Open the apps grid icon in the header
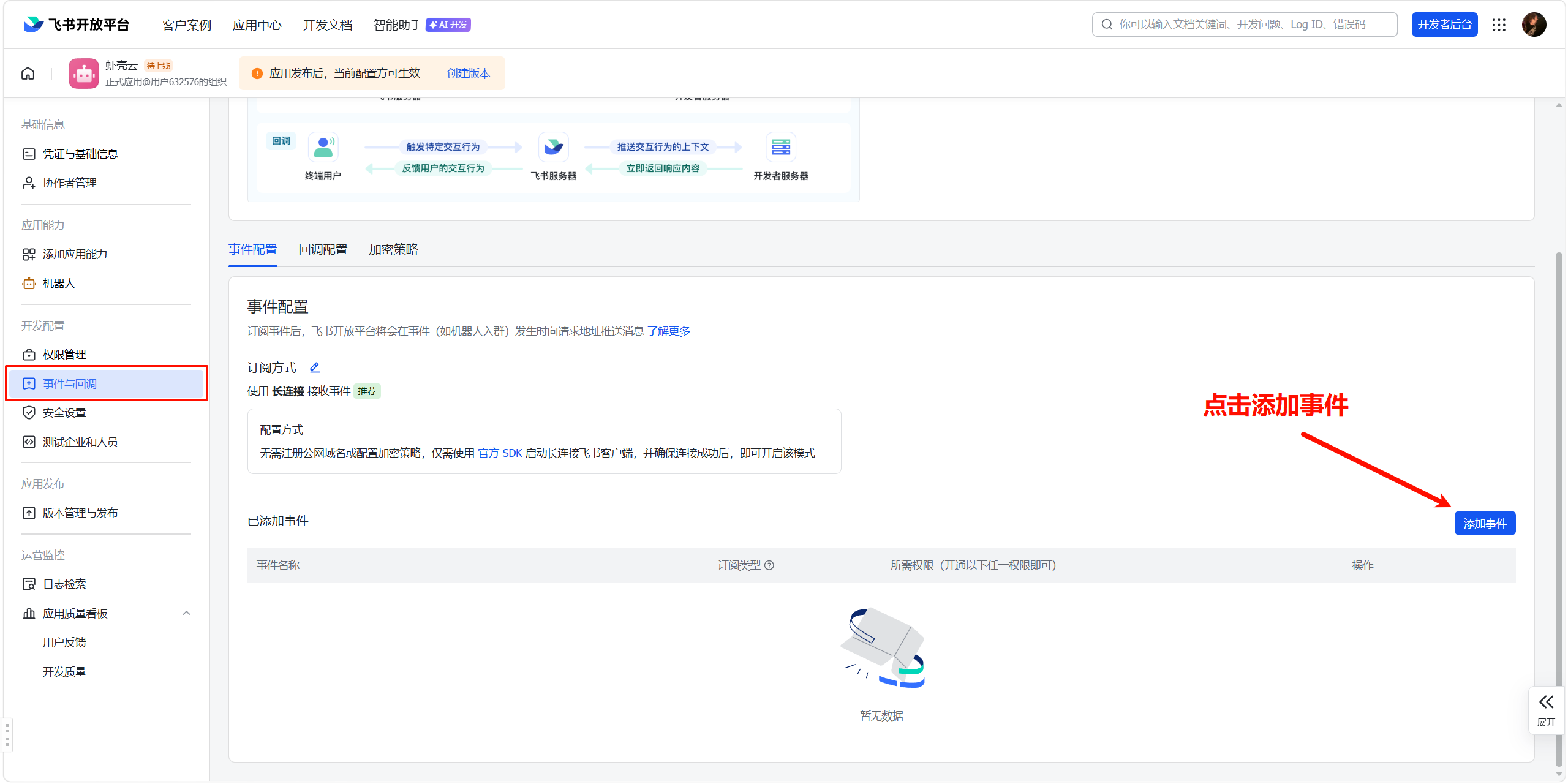This screenshot has height=784, width=1568. (x=1499, y=24)
